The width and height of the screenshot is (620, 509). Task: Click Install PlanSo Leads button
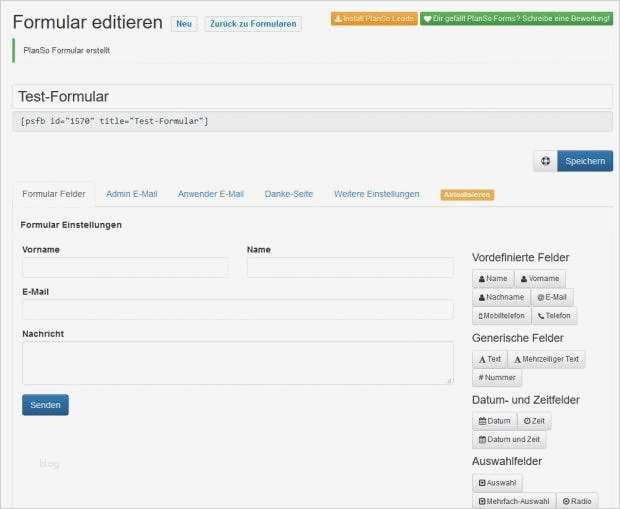tap(374, 19)
